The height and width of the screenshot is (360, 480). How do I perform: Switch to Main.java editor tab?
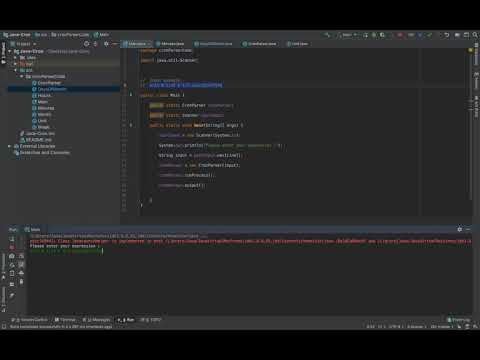pyautogui.click(x=137, y=44)
